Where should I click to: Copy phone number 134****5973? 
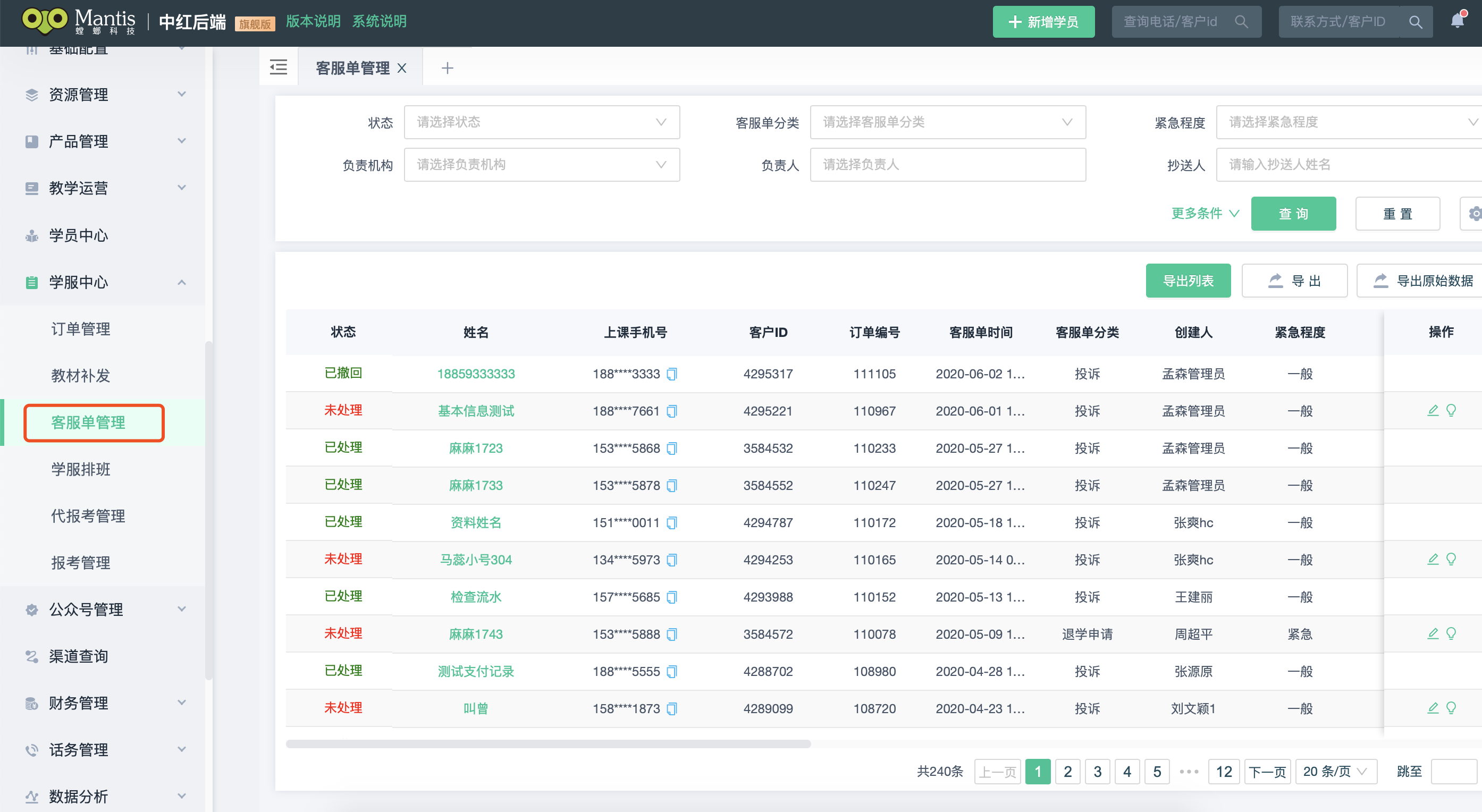click(671, 560)
